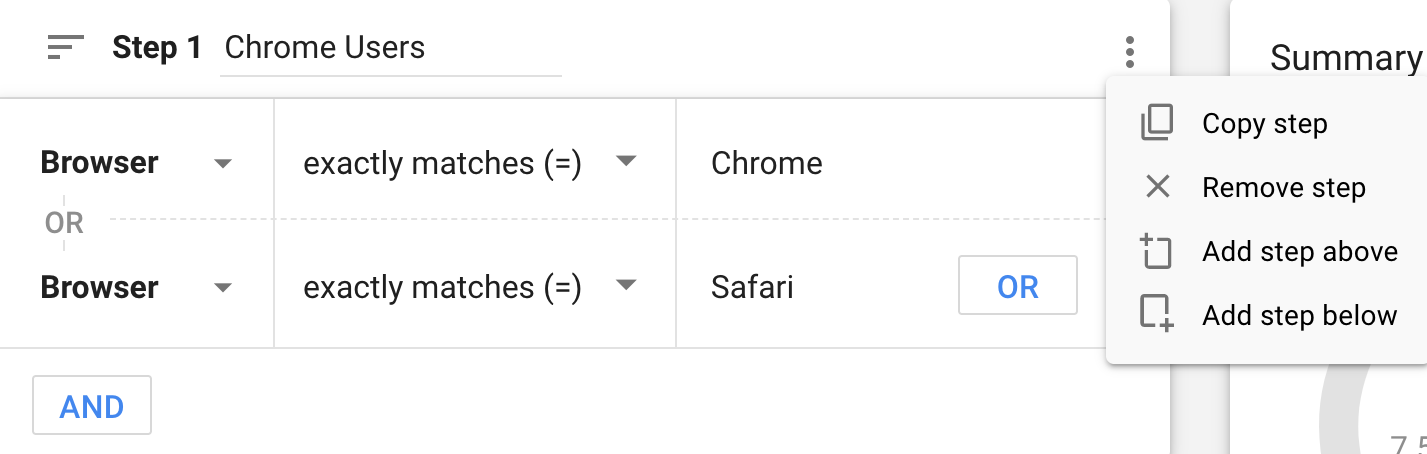The image size is (1427, 454).
Task: Click the Add step above icon
Action: 1156,251
